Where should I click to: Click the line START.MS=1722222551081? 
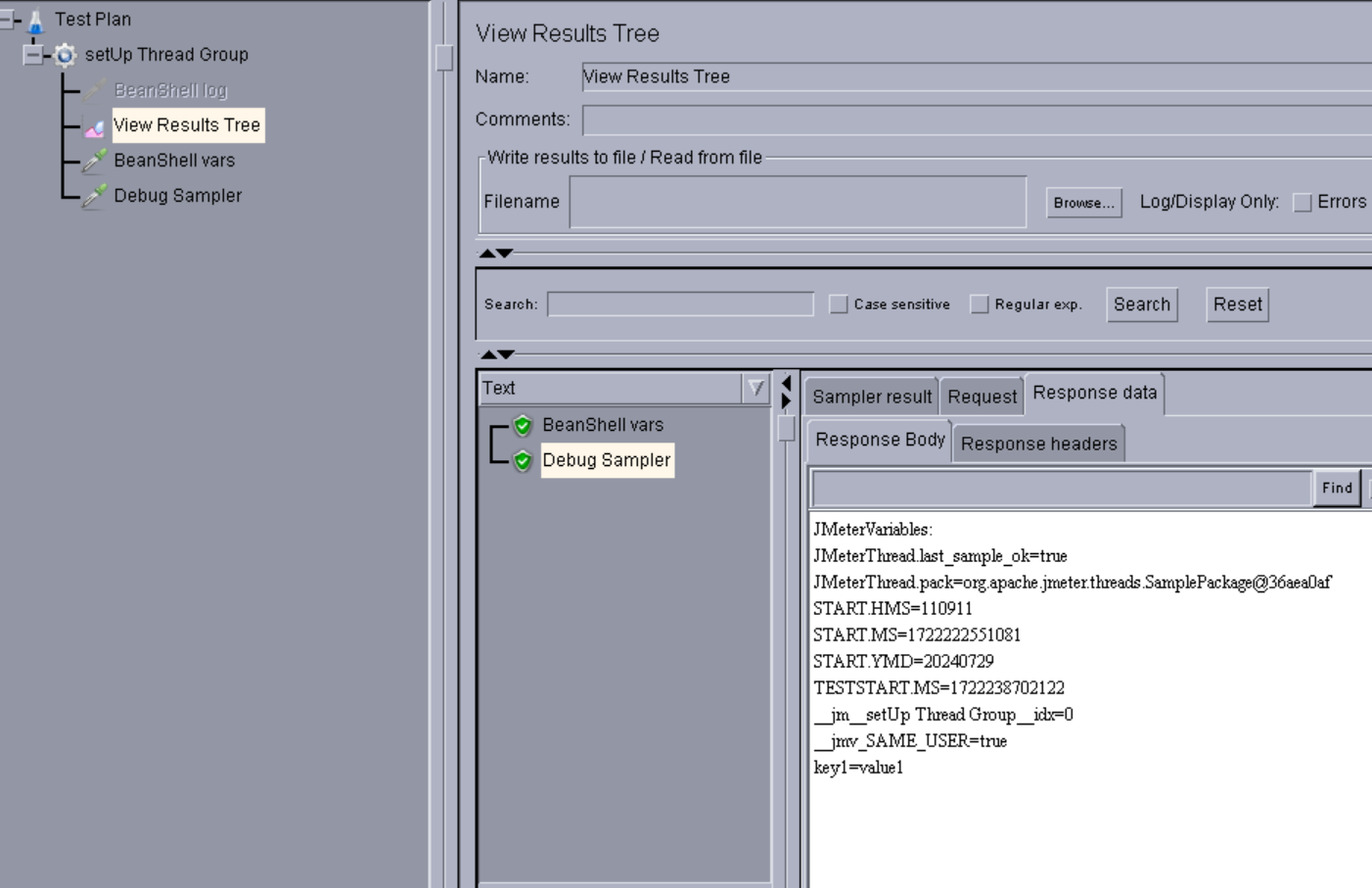[917, 635]
